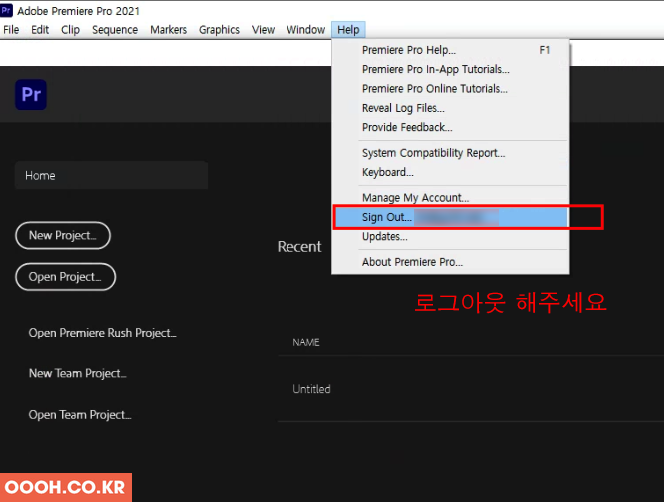This screenshot has height=502, width=664.
Task: Choose Provide Feedback…
Action: tap(450, 127)
